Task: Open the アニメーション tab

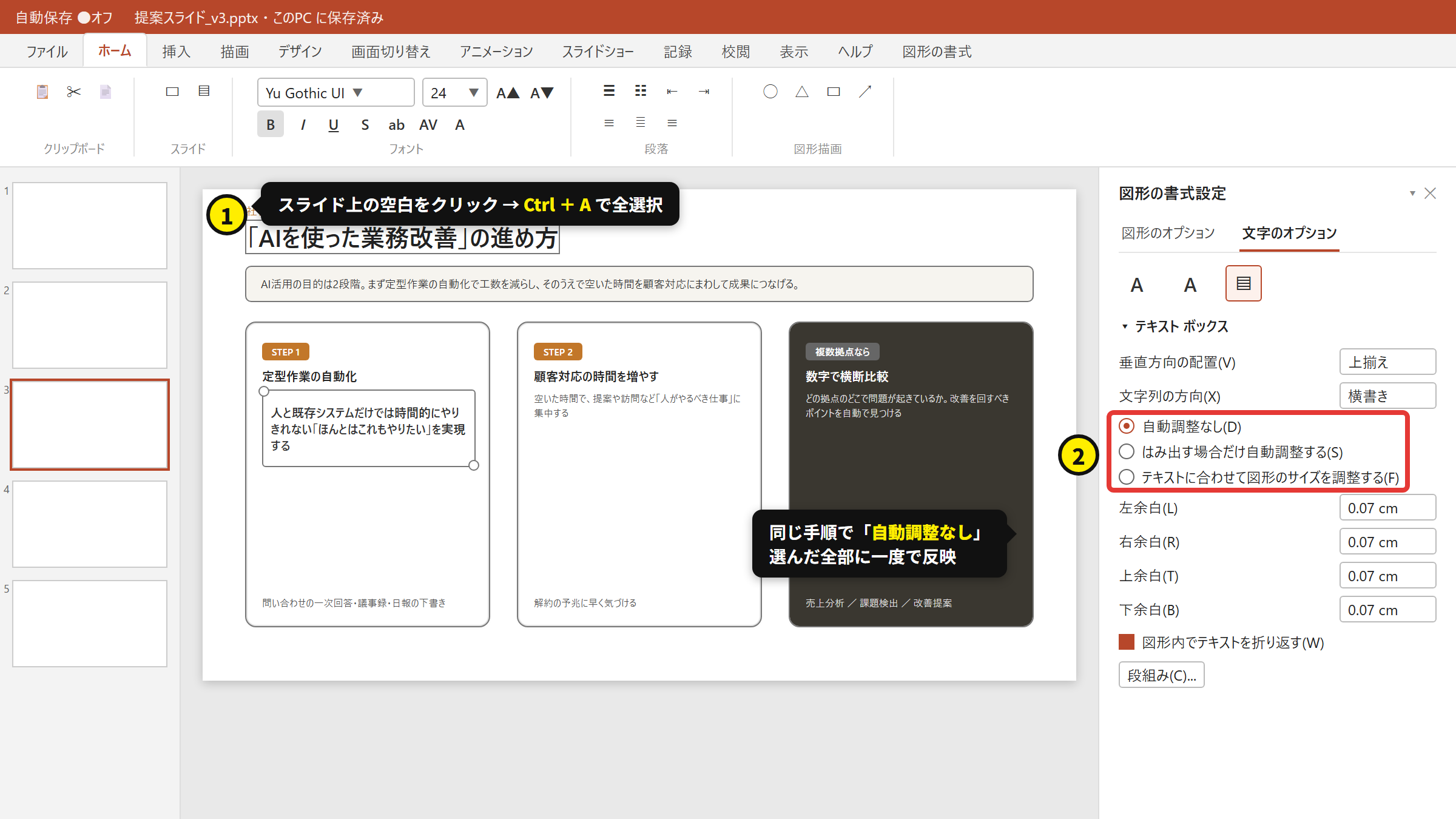Action: [496, 52]
